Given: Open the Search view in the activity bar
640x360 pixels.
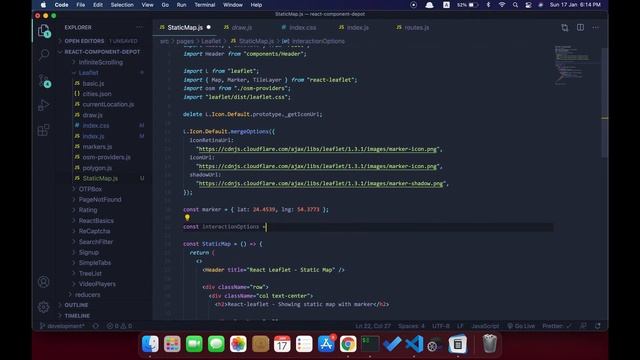Looking at the screenshot, I should [x=44, y=54].
